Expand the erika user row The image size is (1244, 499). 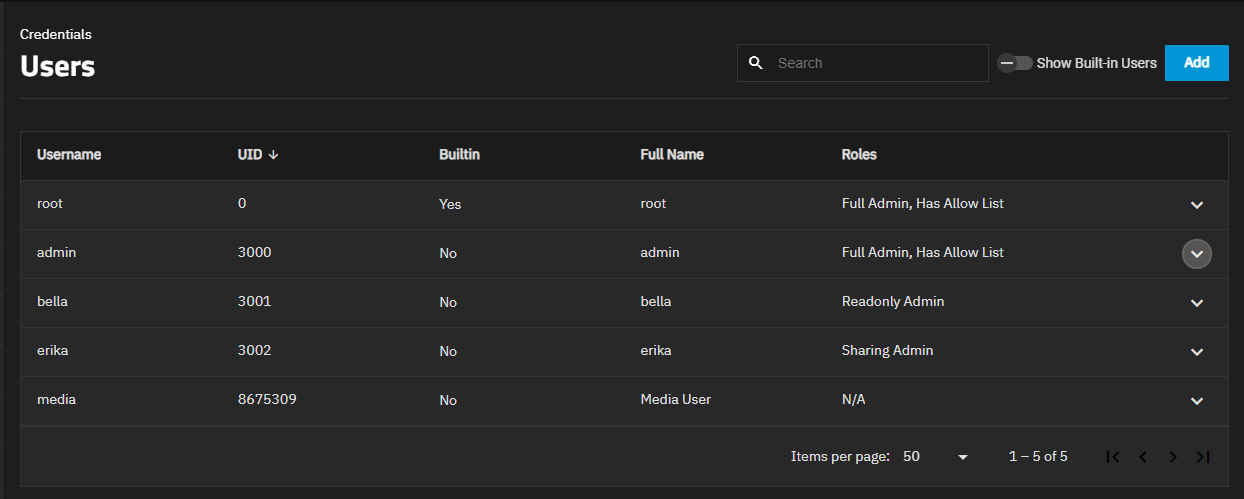pos(1196,352)
